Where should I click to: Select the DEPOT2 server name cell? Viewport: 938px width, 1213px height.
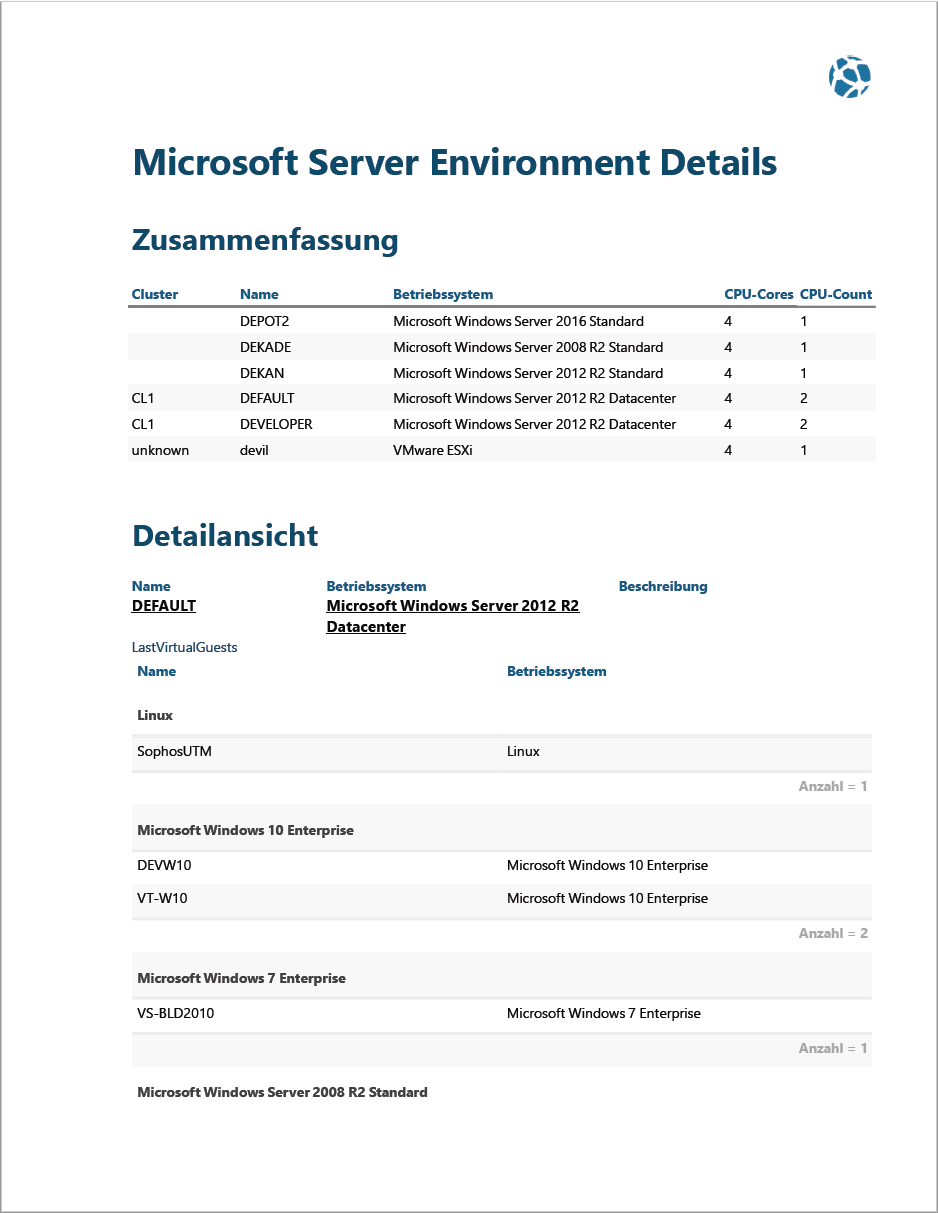pyautogui.click(x=265, y=321)
